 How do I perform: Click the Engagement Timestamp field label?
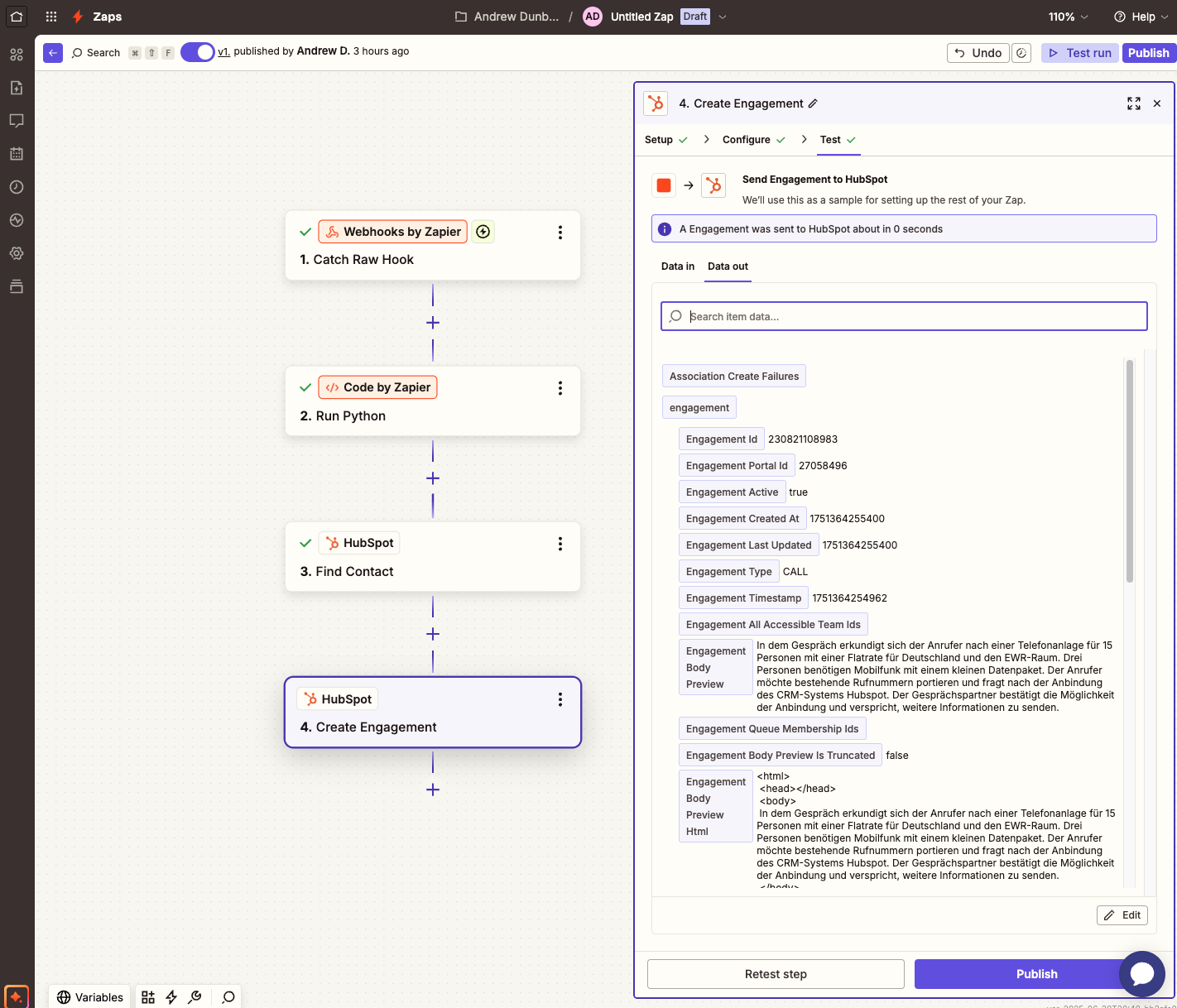[744, 598]
